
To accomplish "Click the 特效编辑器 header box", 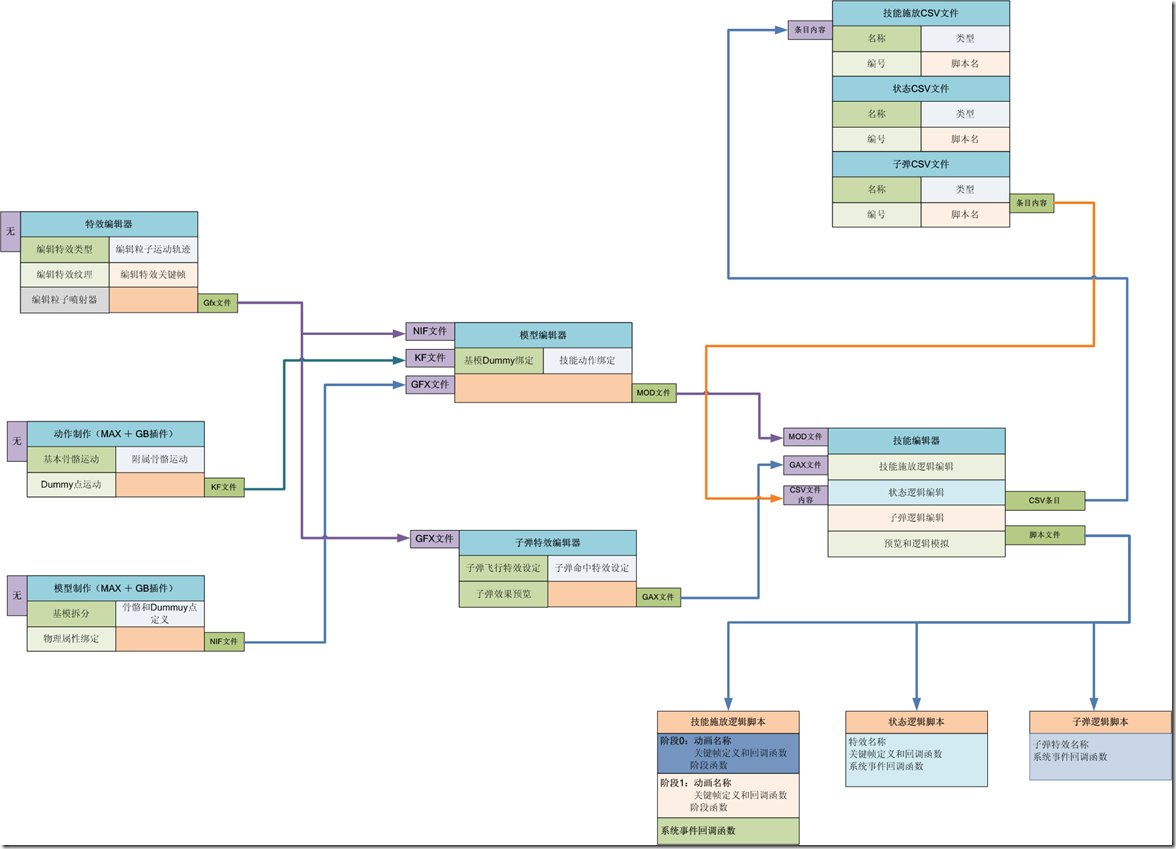I will click(109, 224).
